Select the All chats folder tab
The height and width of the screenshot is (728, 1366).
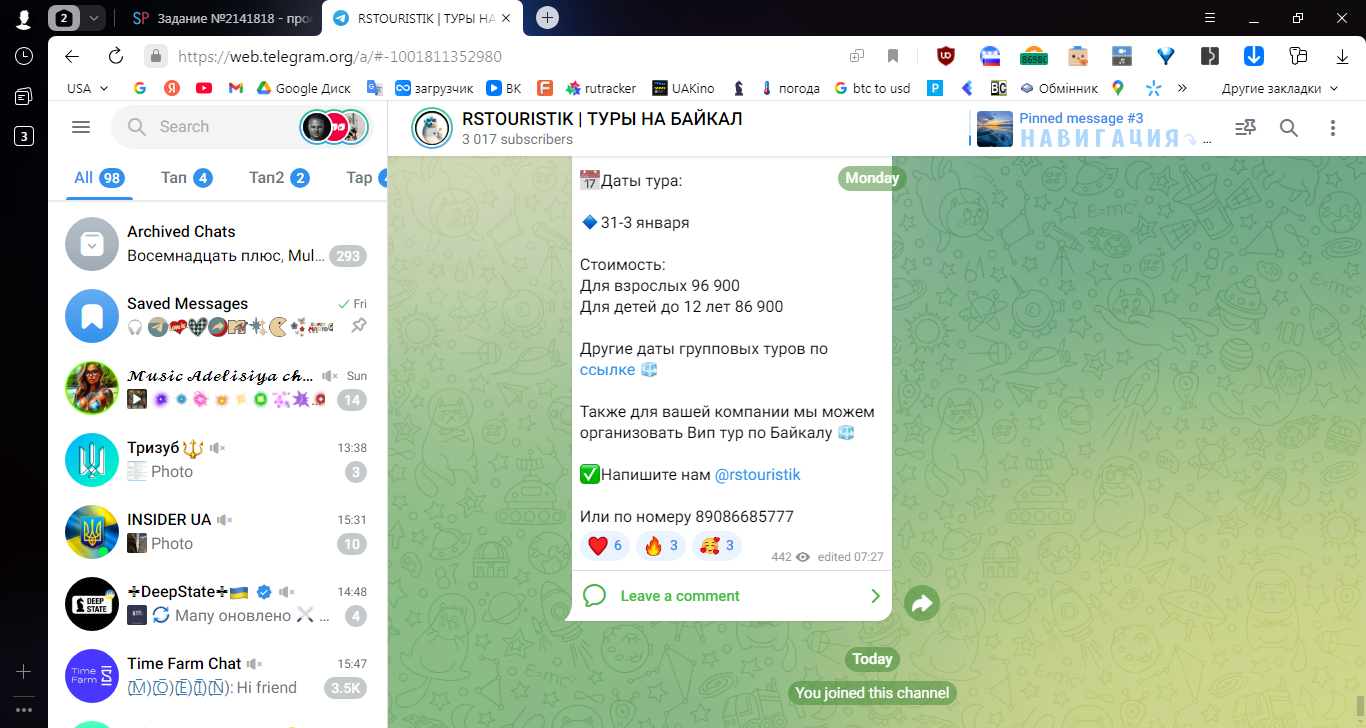coord(98,178)
